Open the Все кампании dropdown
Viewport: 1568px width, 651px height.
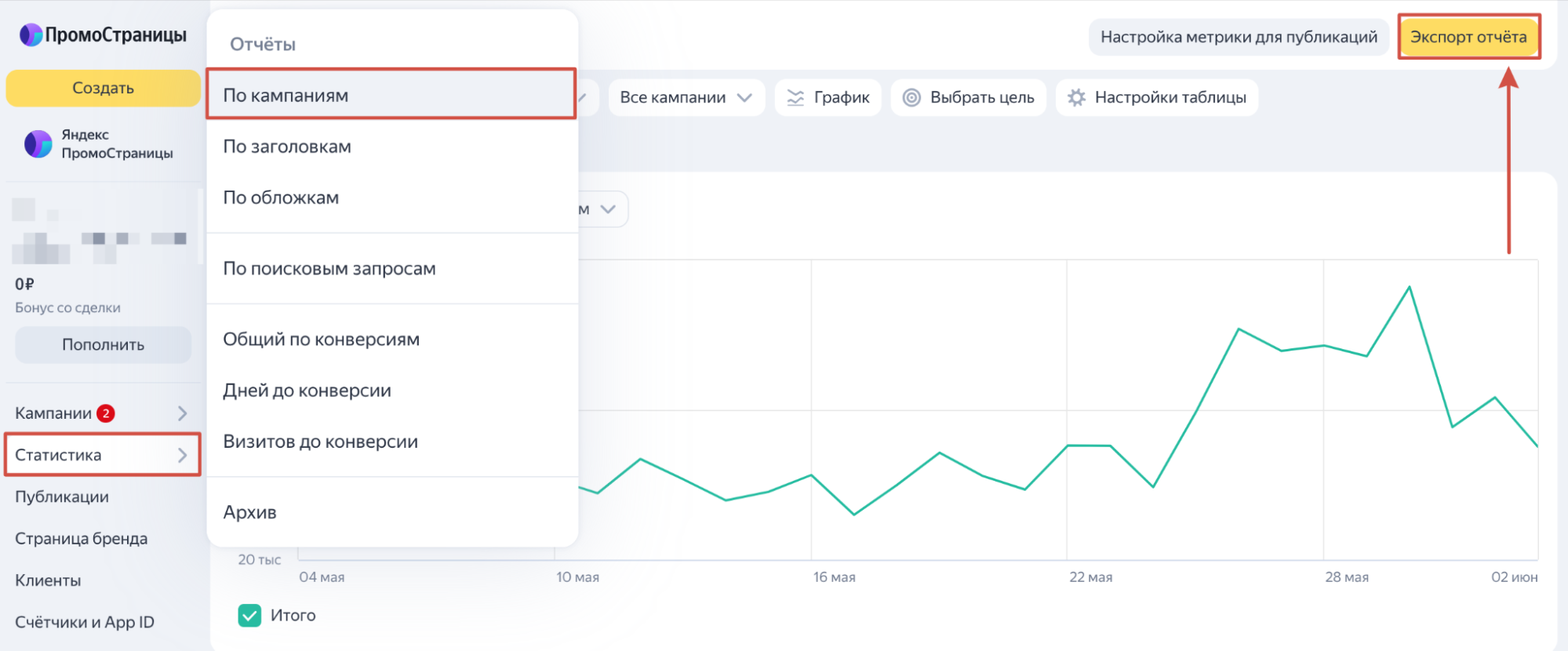click(686, 98)
